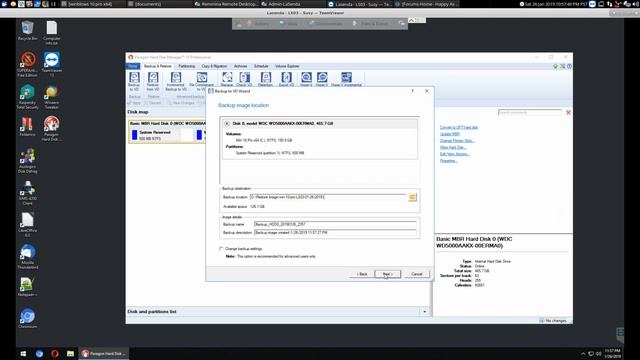Click the Properties link
This screenshot has width=640, height=360.
coord(449,160)
